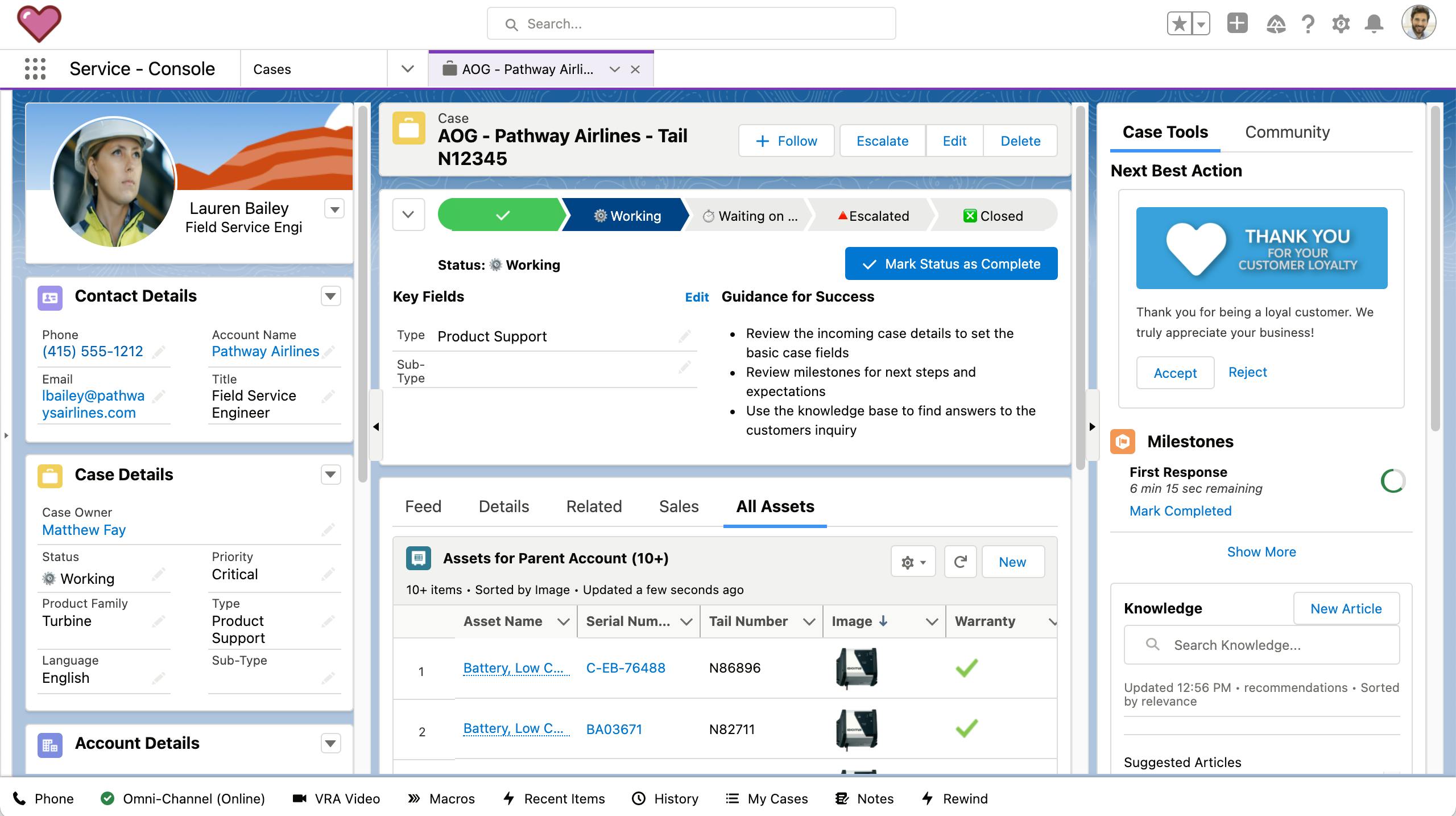Click the global actions plus icon

point(1237,24)
